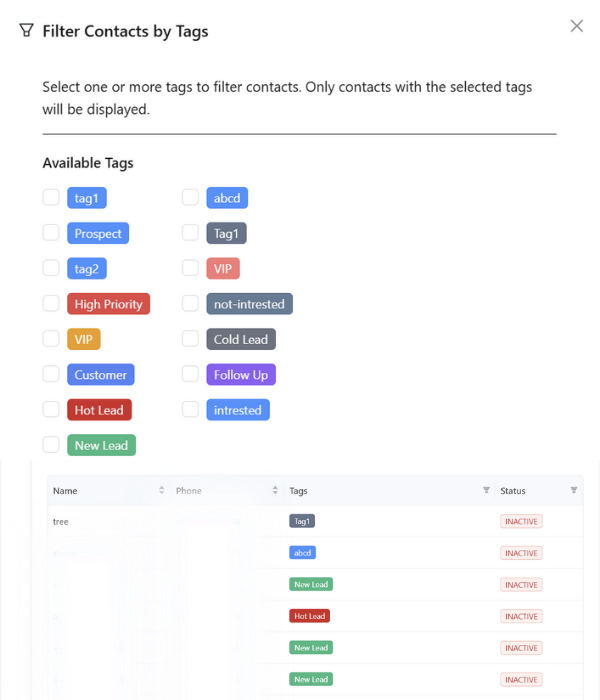The image size is (600, 700).
Task: Click the INACTIVE status badge in the tree row
Action: click(x=521, y=522)
